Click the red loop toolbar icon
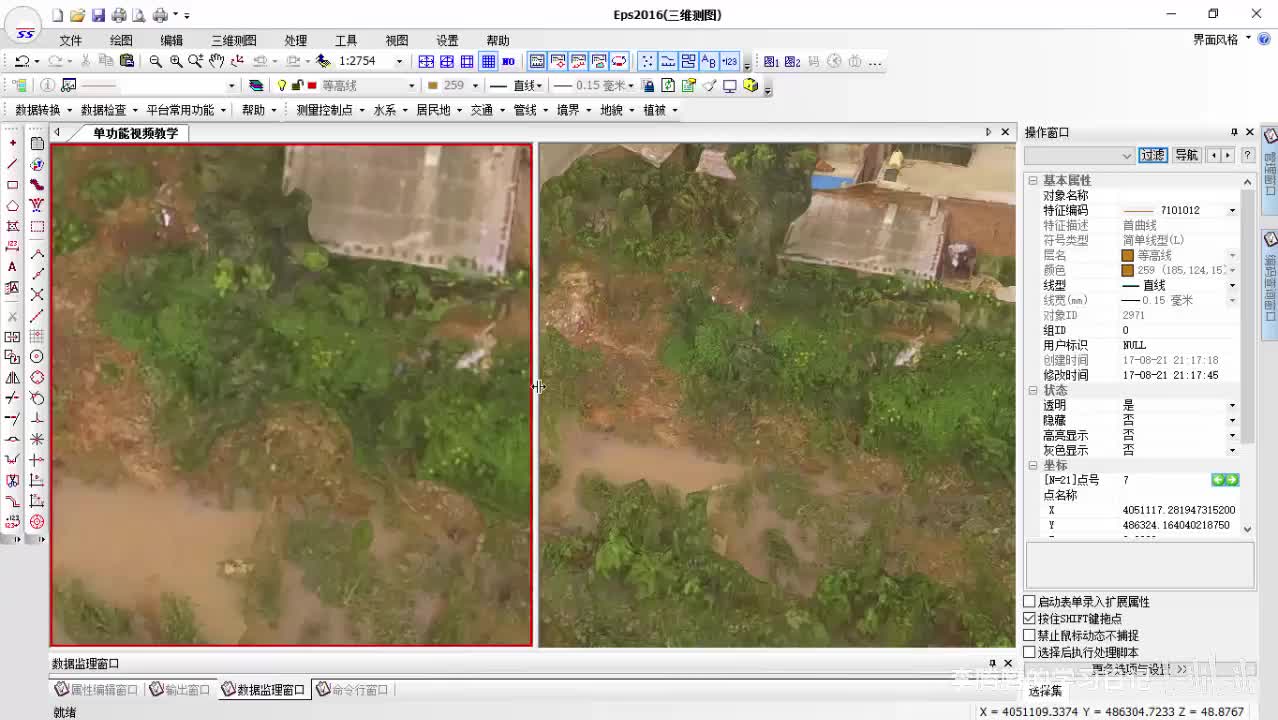The image size is (1278, 720). point(619,61)
